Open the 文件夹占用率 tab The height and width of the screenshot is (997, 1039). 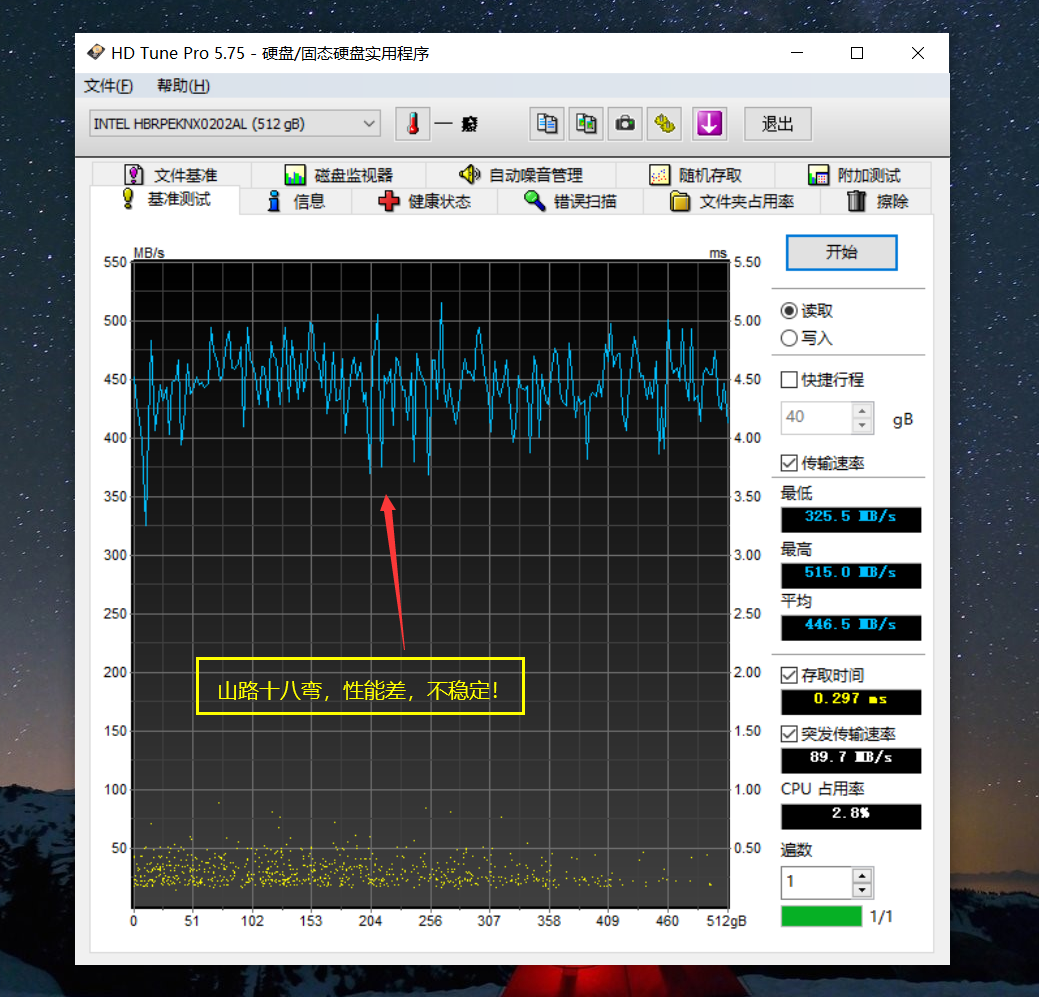click(x=732, y=201)
